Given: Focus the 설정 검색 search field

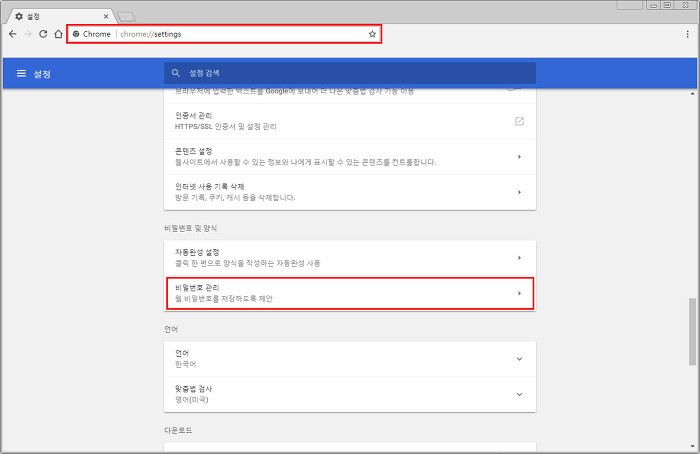Looking at the screenshot, I should coord(350,73).
